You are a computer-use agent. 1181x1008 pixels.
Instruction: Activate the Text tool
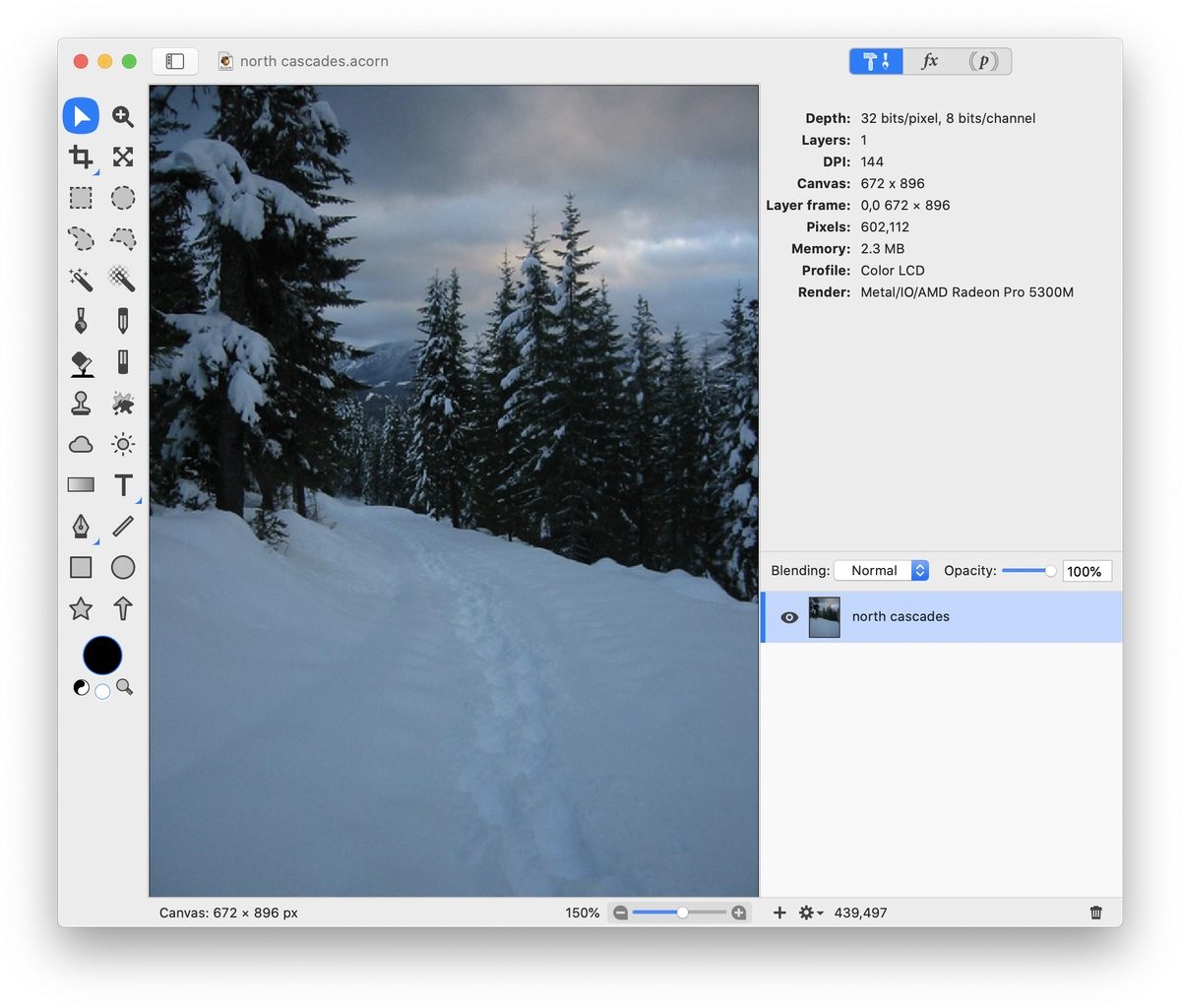(123, 484)
